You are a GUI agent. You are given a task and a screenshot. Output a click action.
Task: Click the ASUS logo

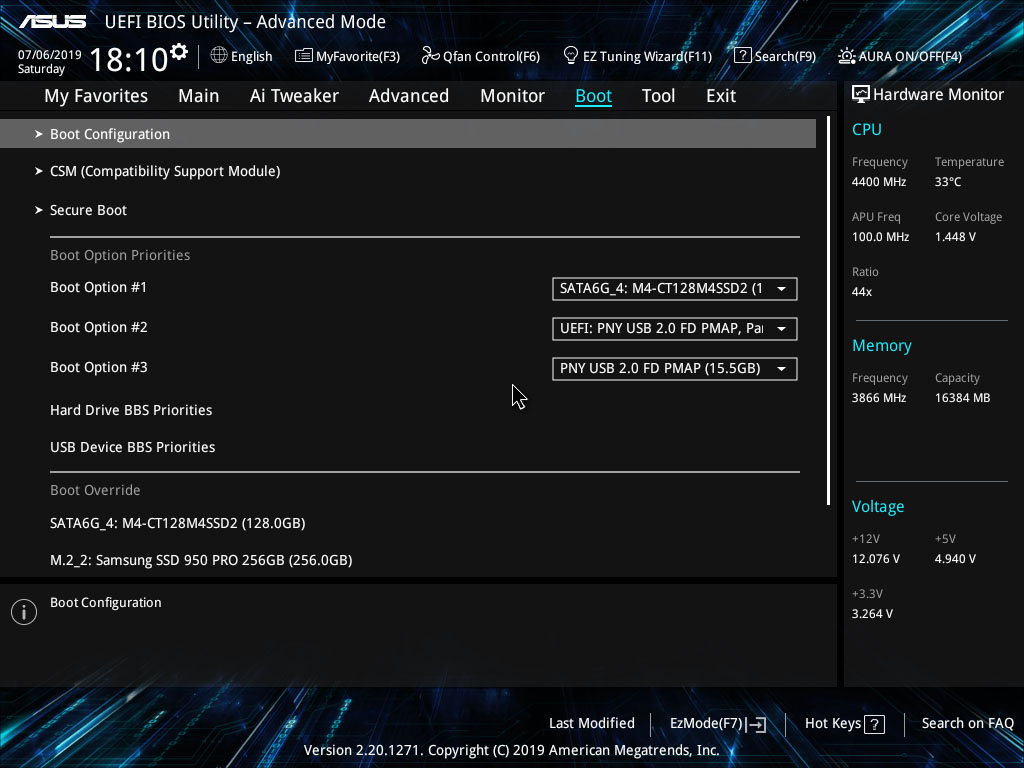pyautogui.click(x=52, y=22)
